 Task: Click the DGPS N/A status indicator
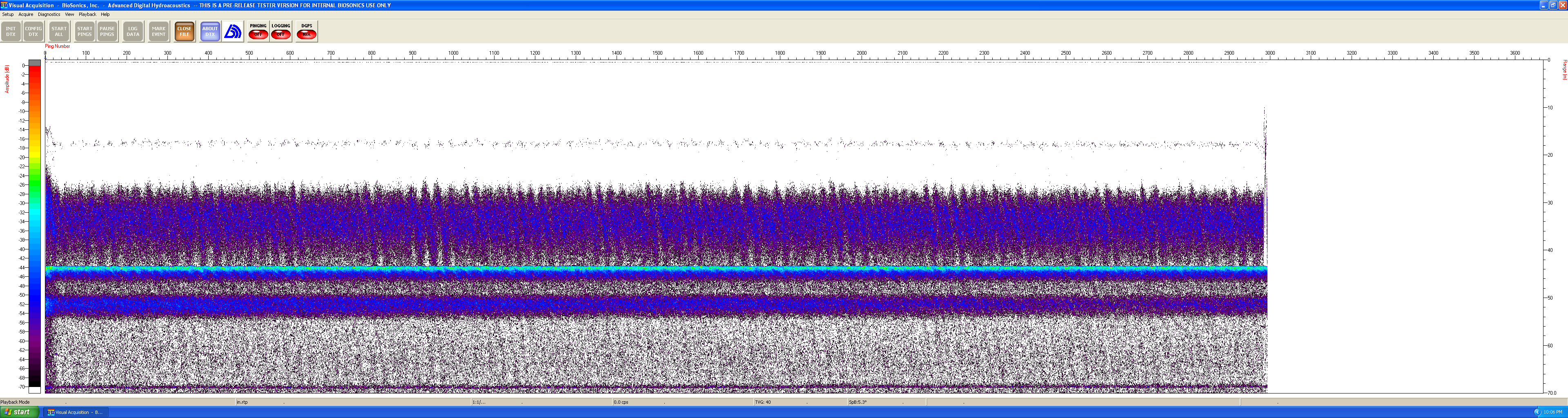[x=307, y=32]
